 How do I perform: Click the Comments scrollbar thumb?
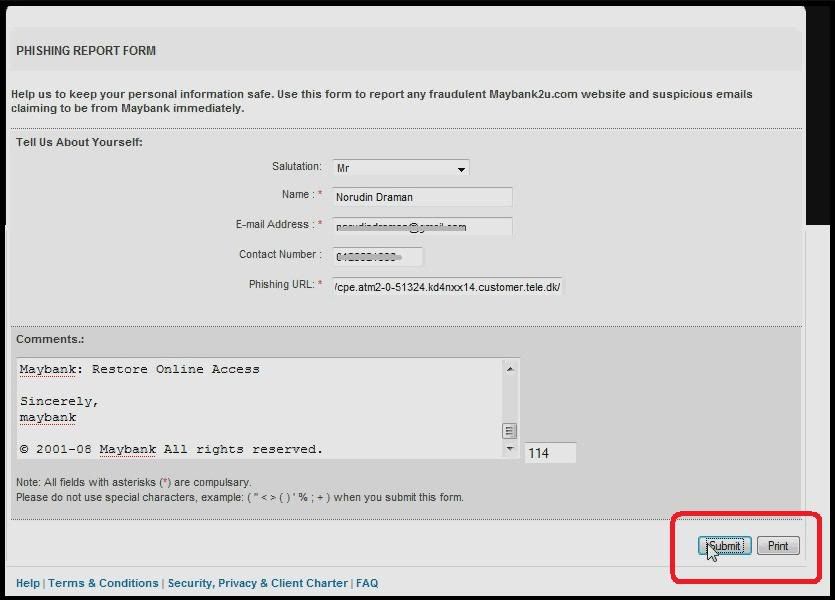pos(510,431)
